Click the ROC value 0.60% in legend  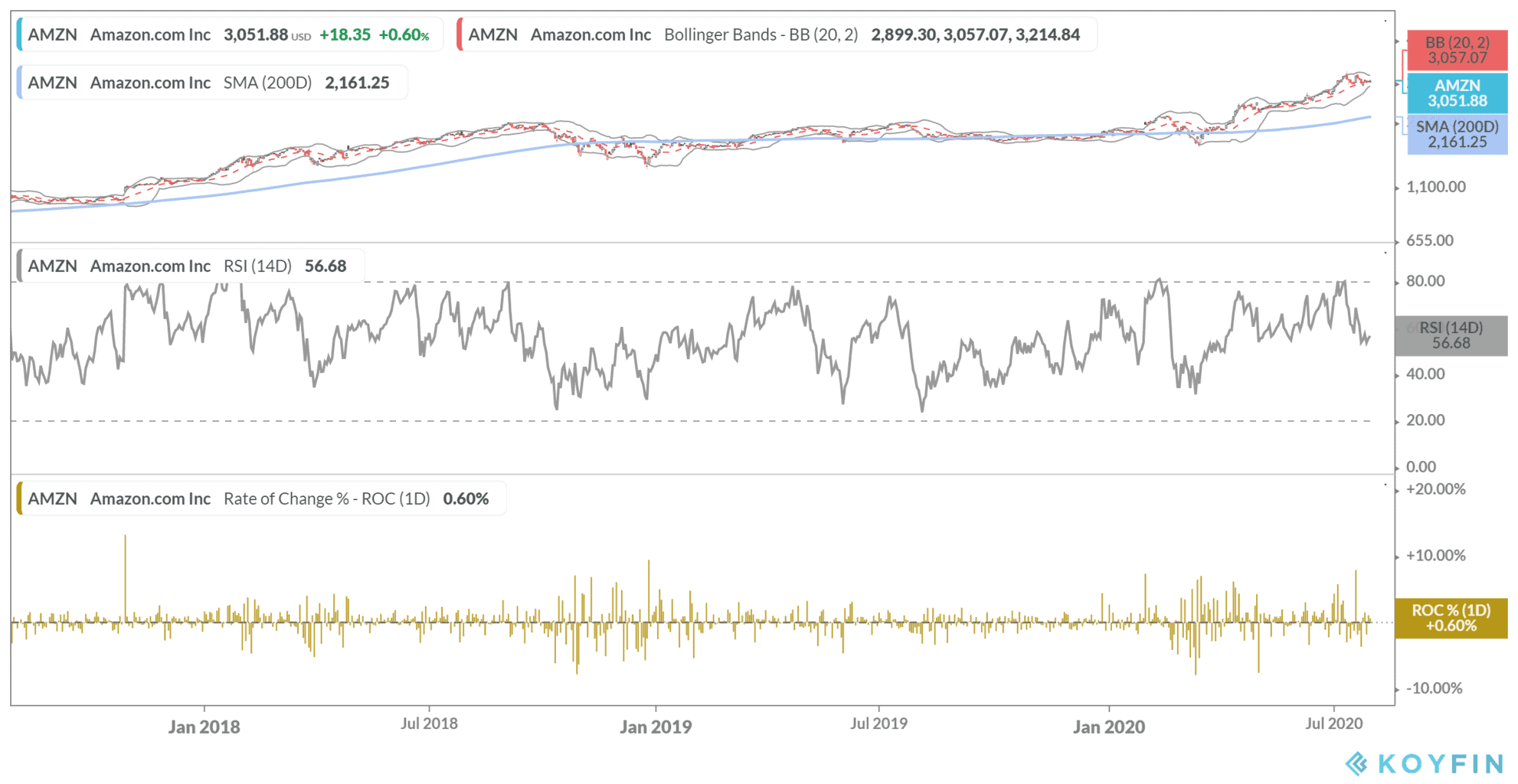pos(466,498)
